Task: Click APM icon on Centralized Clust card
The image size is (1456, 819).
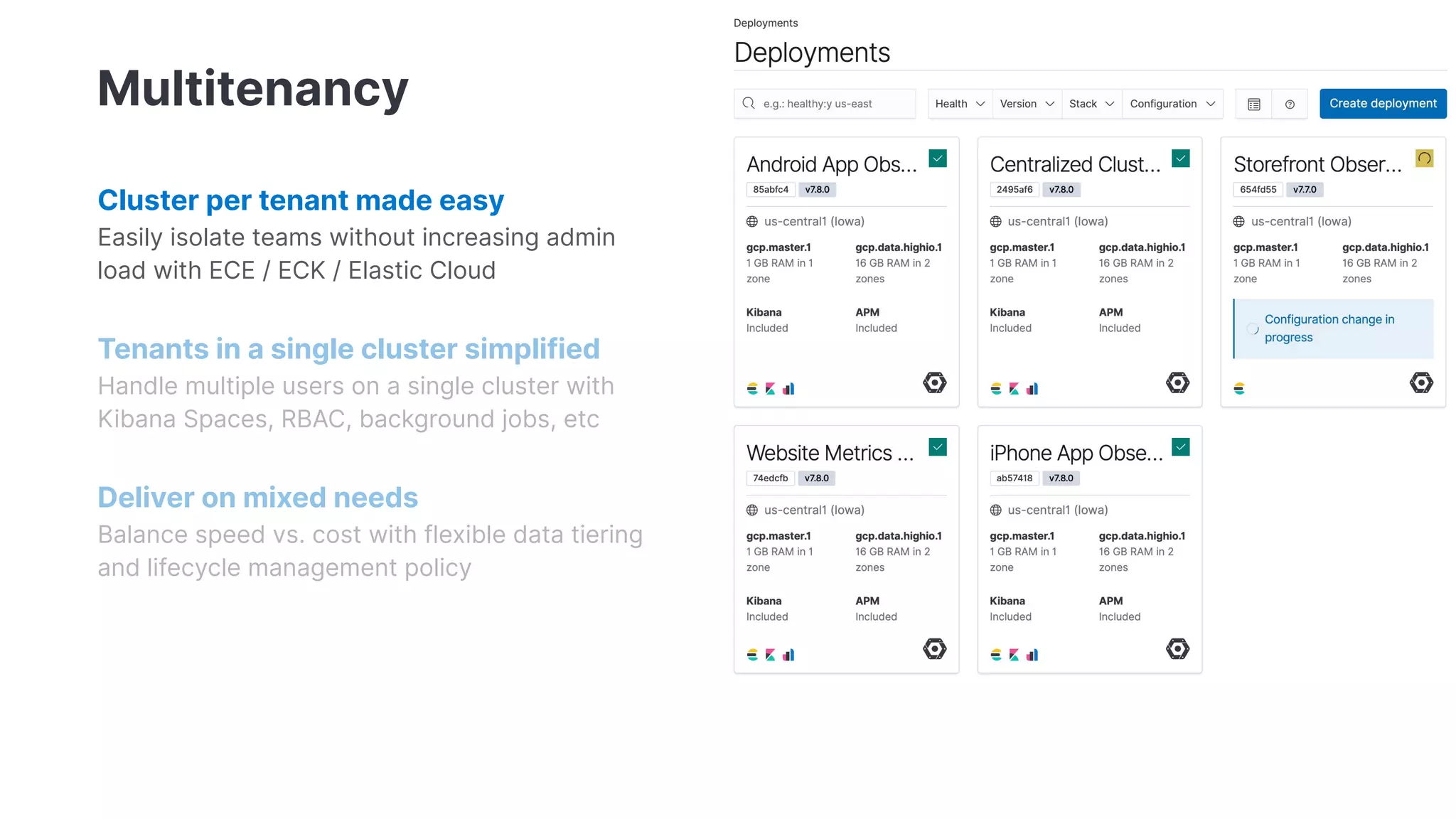Action: coord(1032,389)
